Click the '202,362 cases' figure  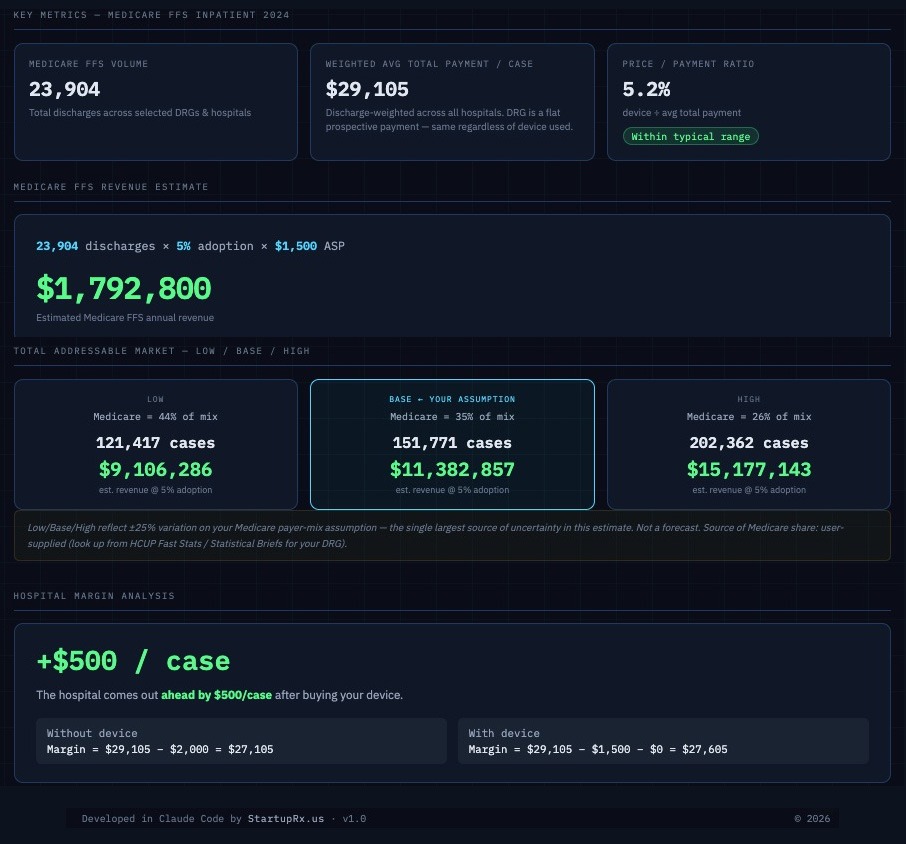[x=749, y=443]
